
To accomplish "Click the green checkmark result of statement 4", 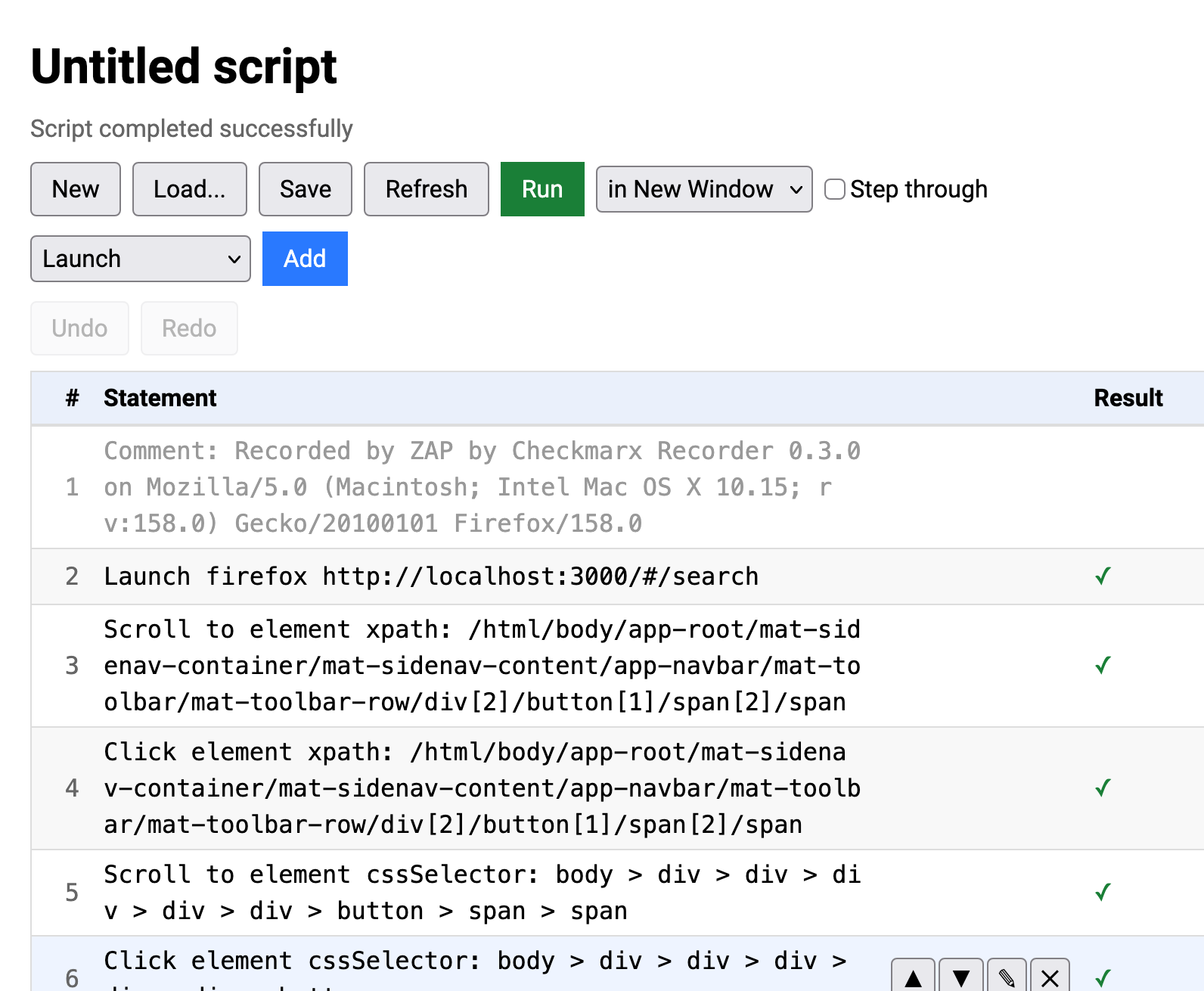I will click(1103, 788).
